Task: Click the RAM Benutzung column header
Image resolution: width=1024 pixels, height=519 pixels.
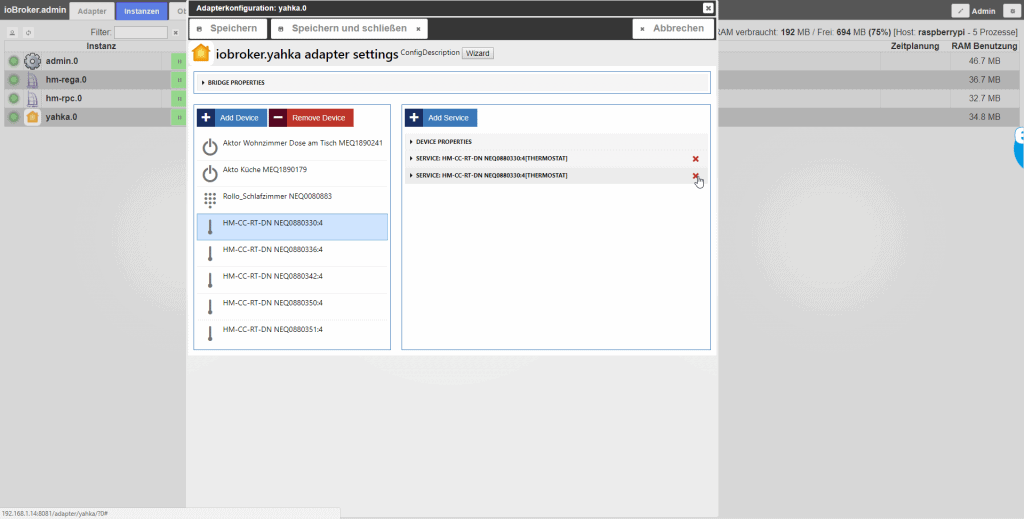Action: point(984,46)
